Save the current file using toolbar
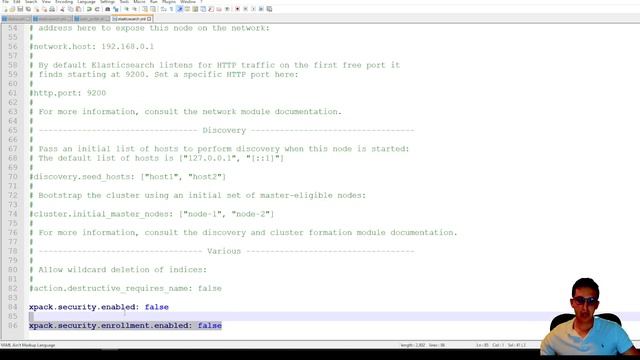This screenshot has width=640, height=360. pos(20,9)
